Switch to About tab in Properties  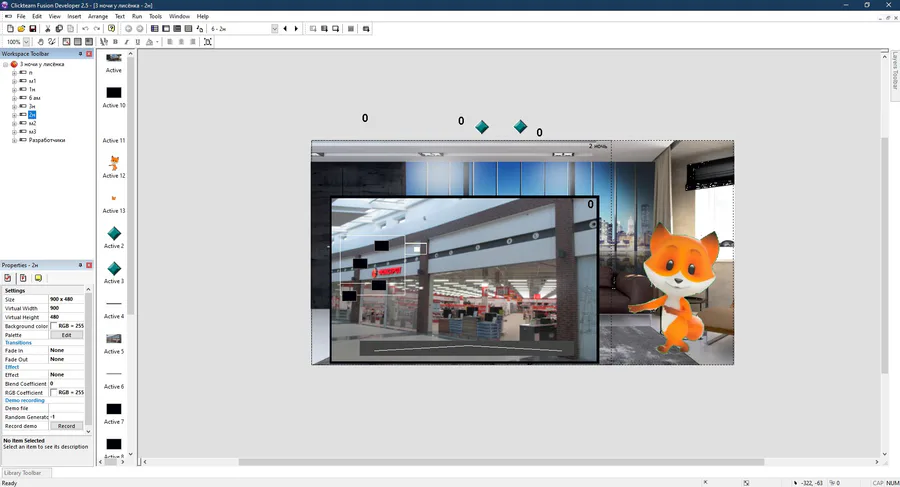tap(38, 278)
